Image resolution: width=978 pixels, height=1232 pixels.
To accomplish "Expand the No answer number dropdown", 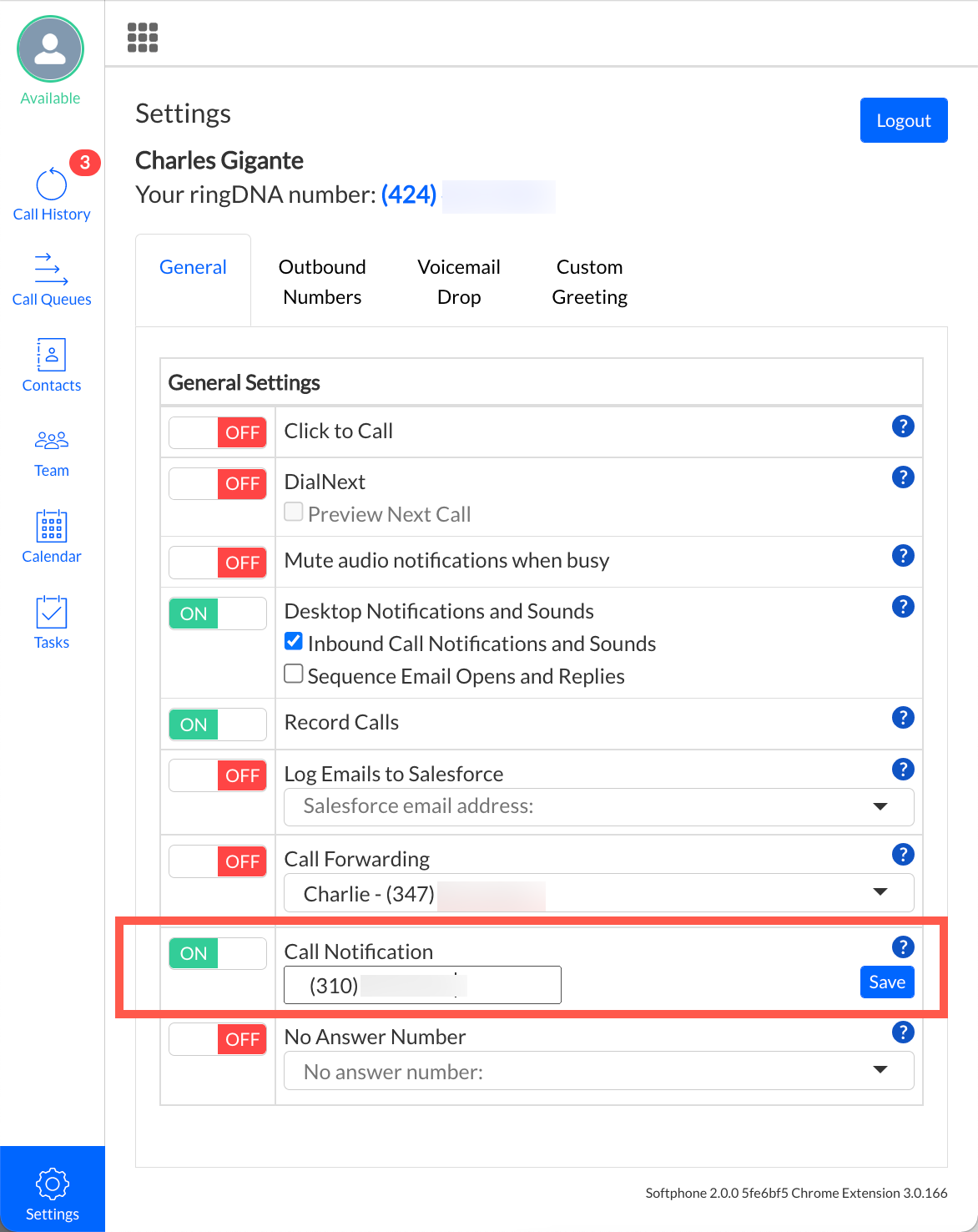I will tap(598, 1071).
